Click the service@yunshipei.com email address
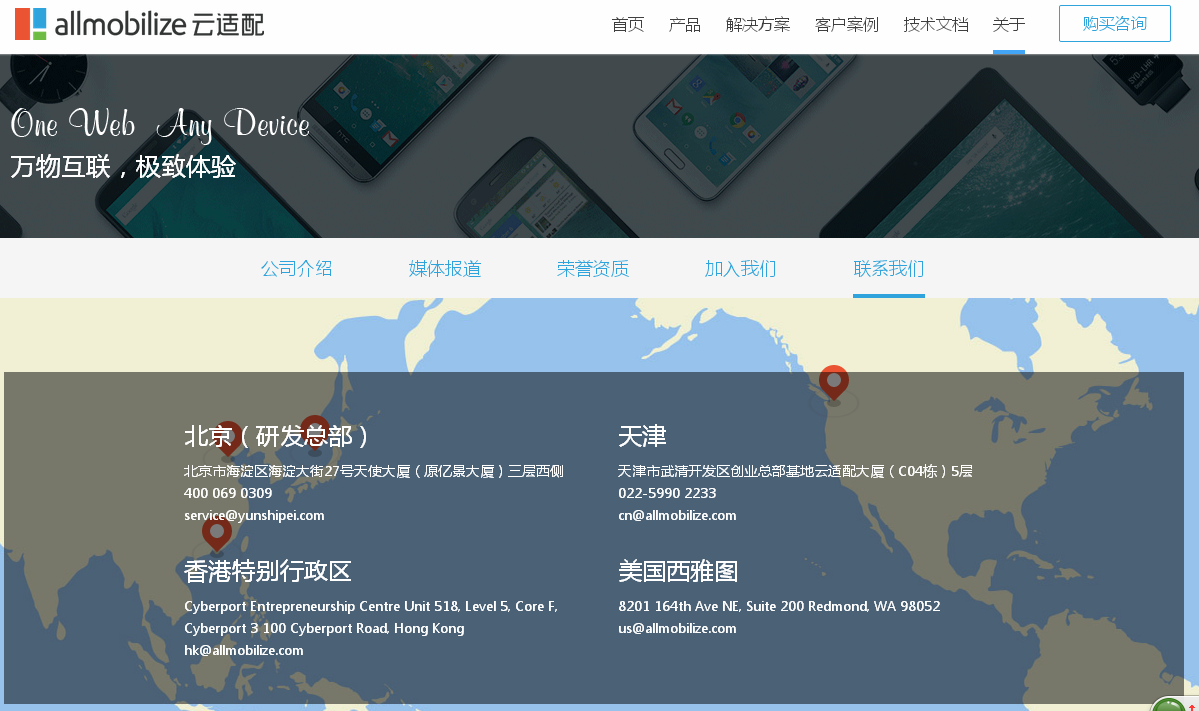1199x711 pixels. pos(254,516)
